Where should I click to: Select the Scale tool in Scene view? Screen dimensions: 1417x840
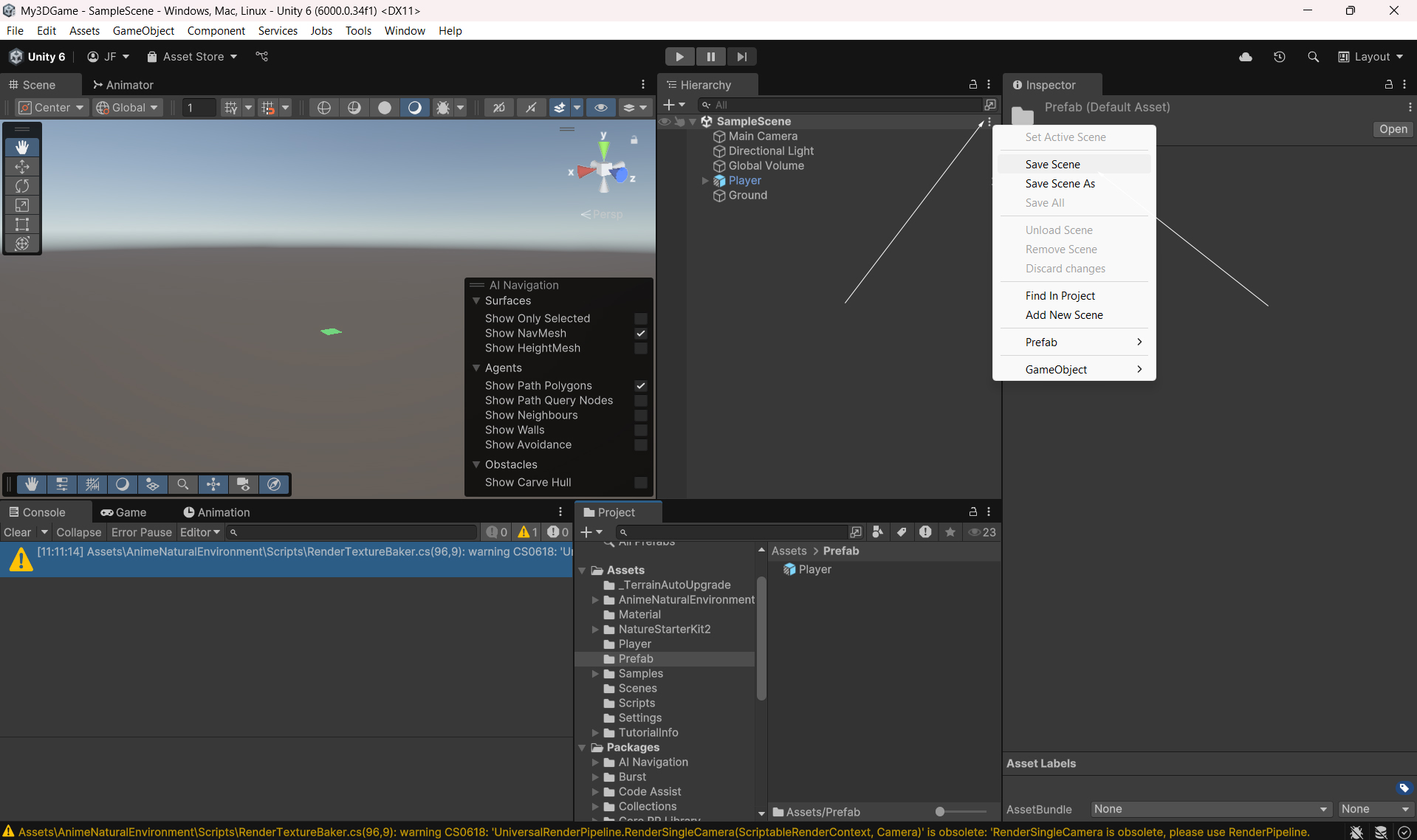[22, 205]
